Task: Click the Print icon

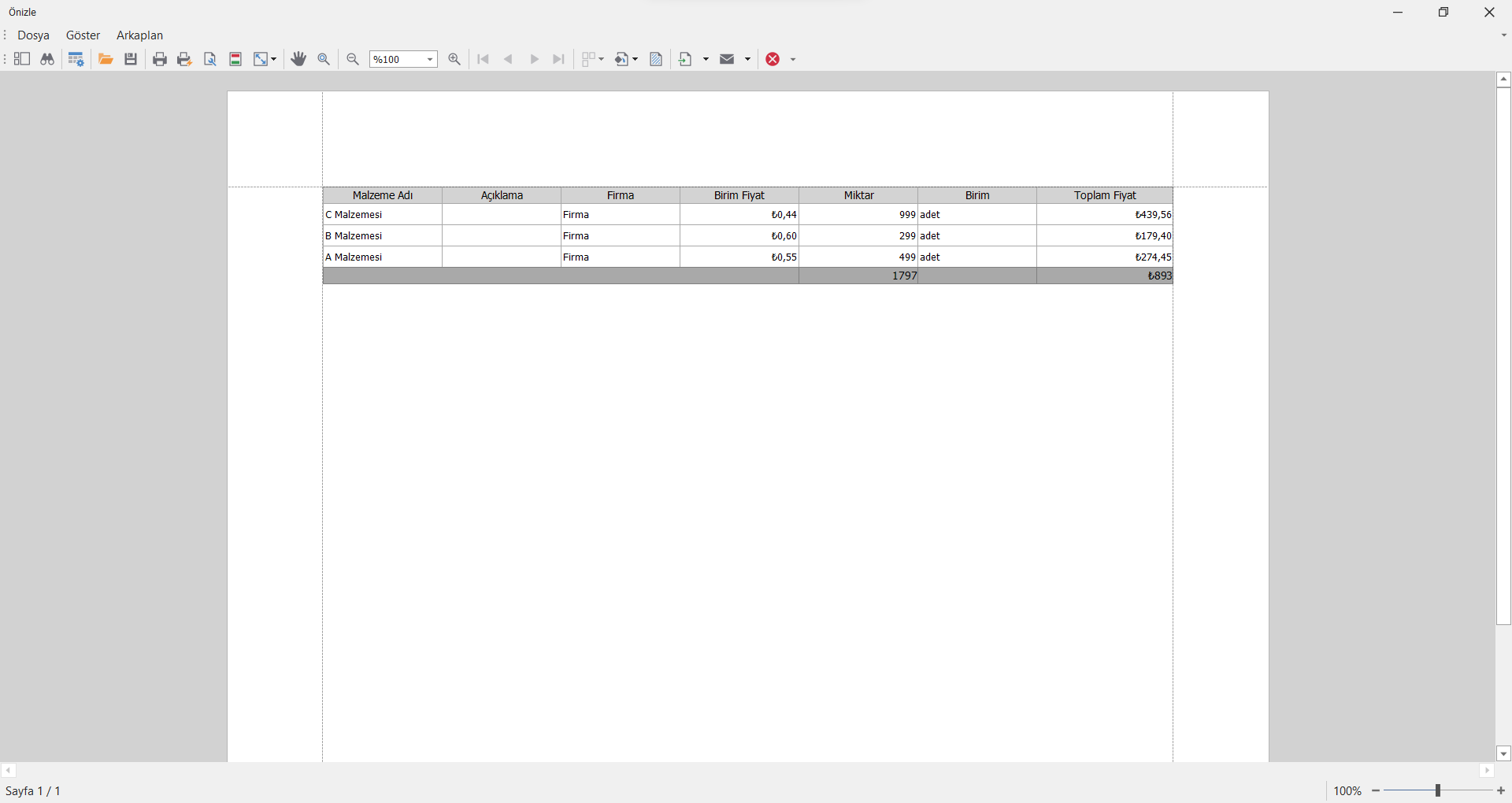Action: tap(160, 59)
